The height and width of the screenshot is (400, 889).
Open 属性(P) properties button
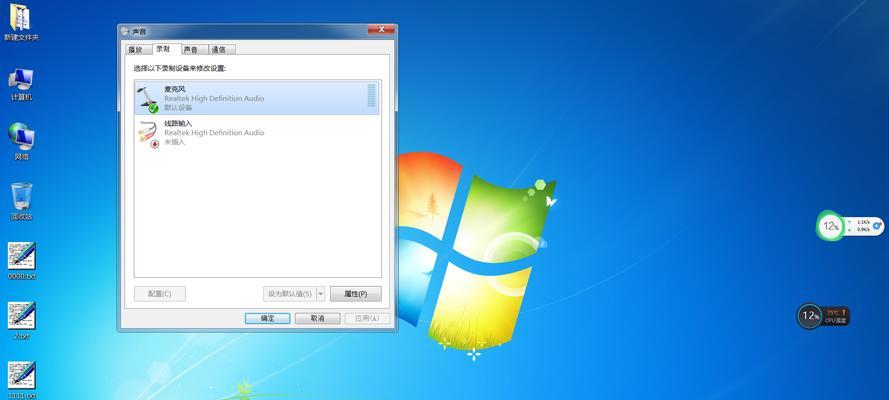(x=355, y=293)
